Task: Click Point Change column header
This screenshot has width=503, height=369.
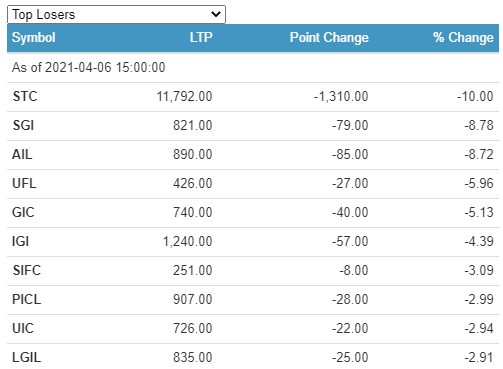Action: coord(329,37)
